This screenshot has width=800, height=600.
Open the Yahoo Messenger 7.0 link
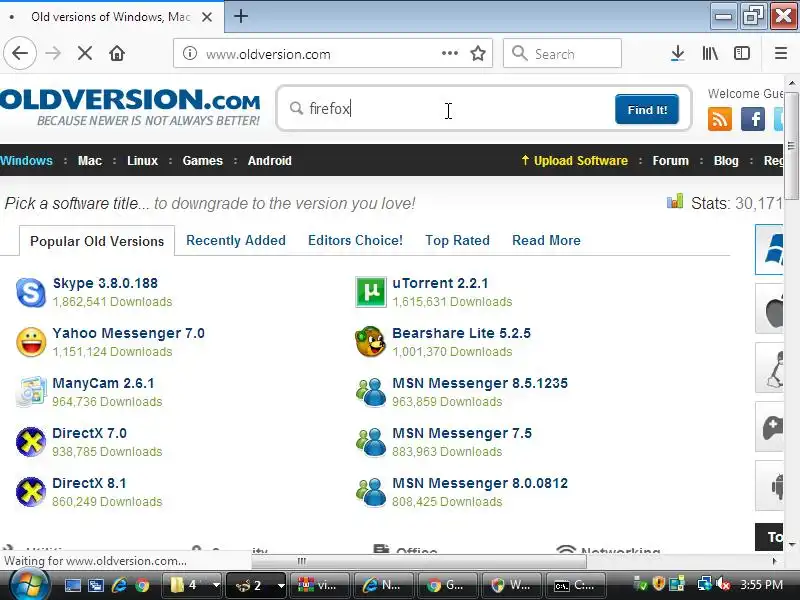point(129,333)
